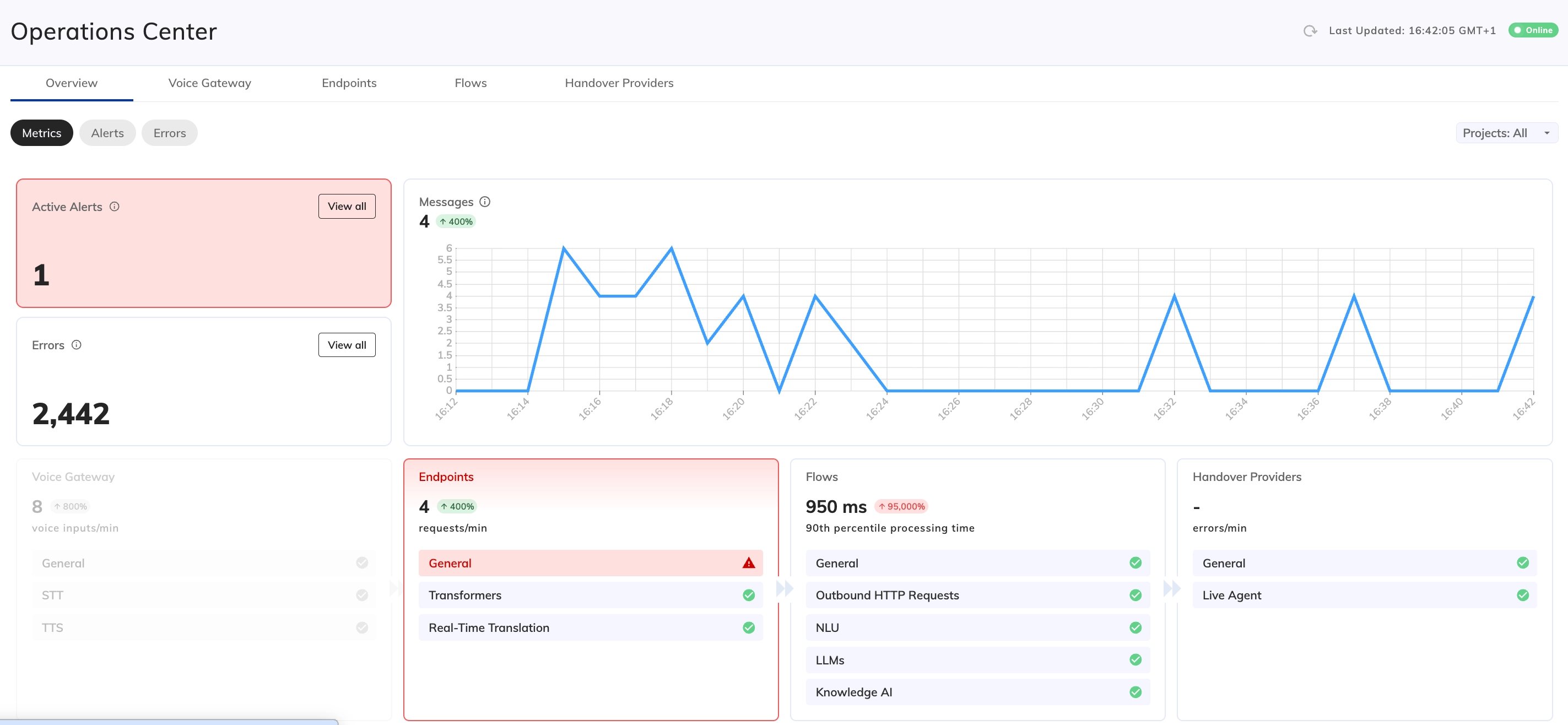Image resolution: width=1568 pixels, height=725 pixels.
Task: Click the Online status badge
Action: click(1533, 30)
